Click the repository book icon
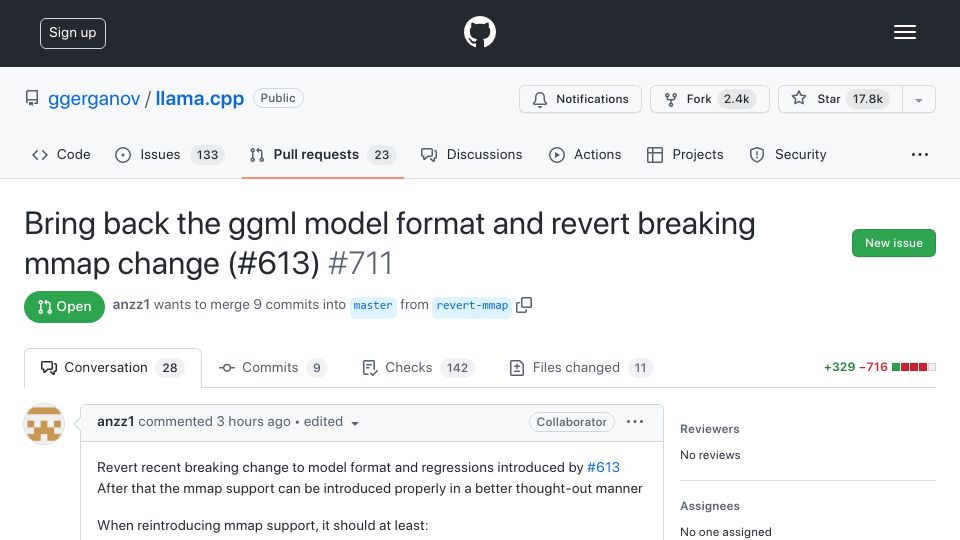960x540 pixels. pos(32,99)
